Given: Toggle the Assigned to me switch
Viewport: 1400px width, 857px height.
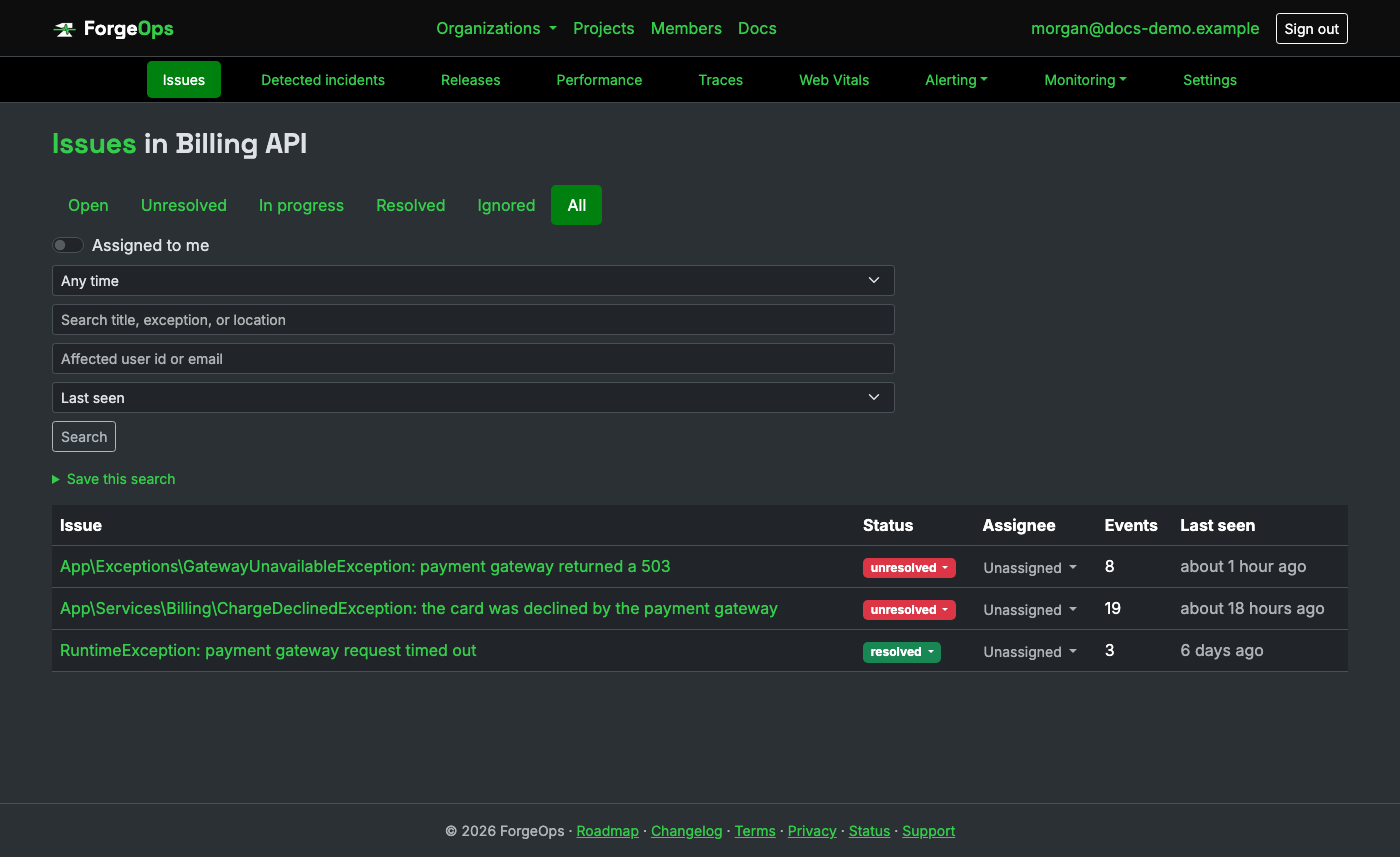Looking at the screenshot, I should coord(68,245).
